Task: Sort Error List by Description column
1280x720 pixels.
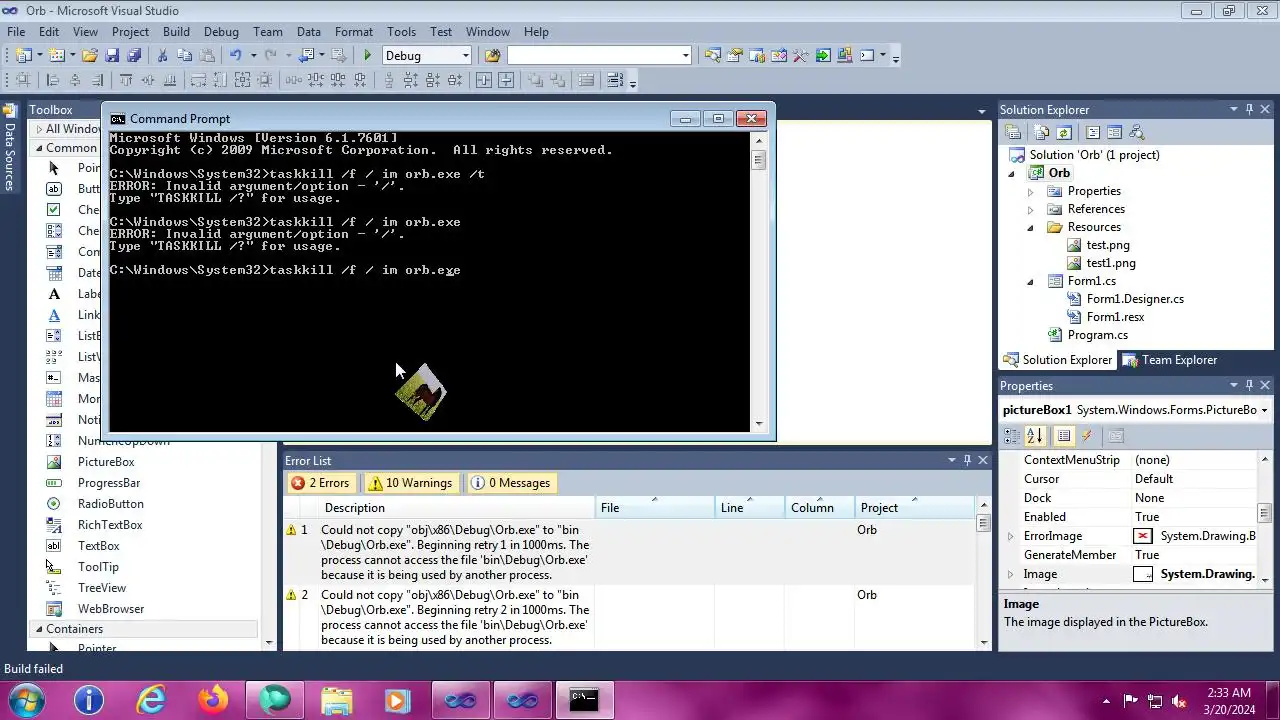Action: 456,508
